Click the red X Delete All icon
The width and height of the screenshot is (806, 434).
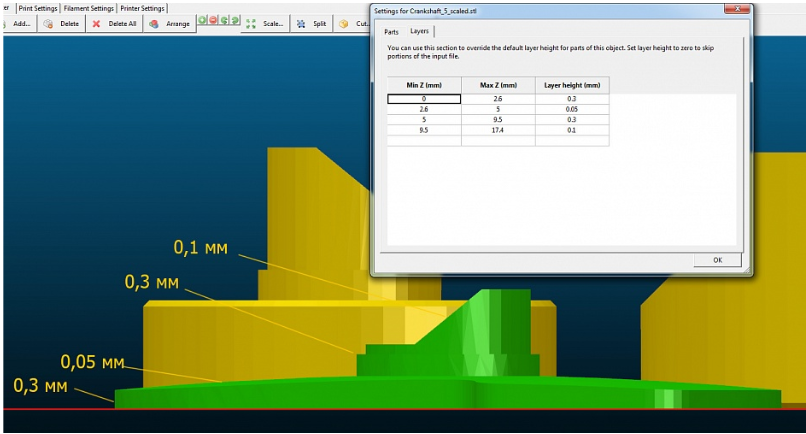96,24
